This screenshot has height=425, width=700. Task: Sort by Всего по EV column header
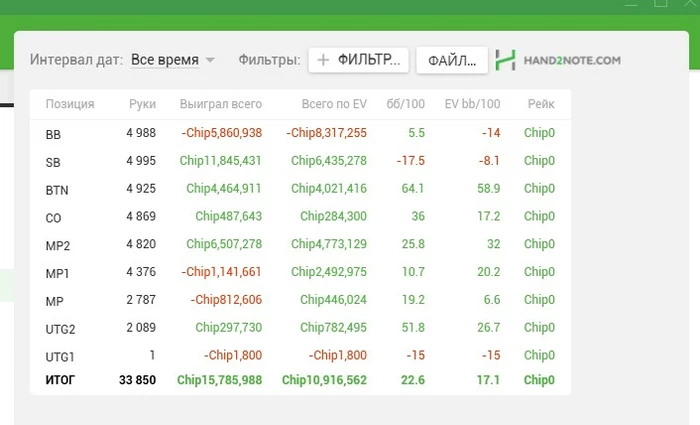334,104
